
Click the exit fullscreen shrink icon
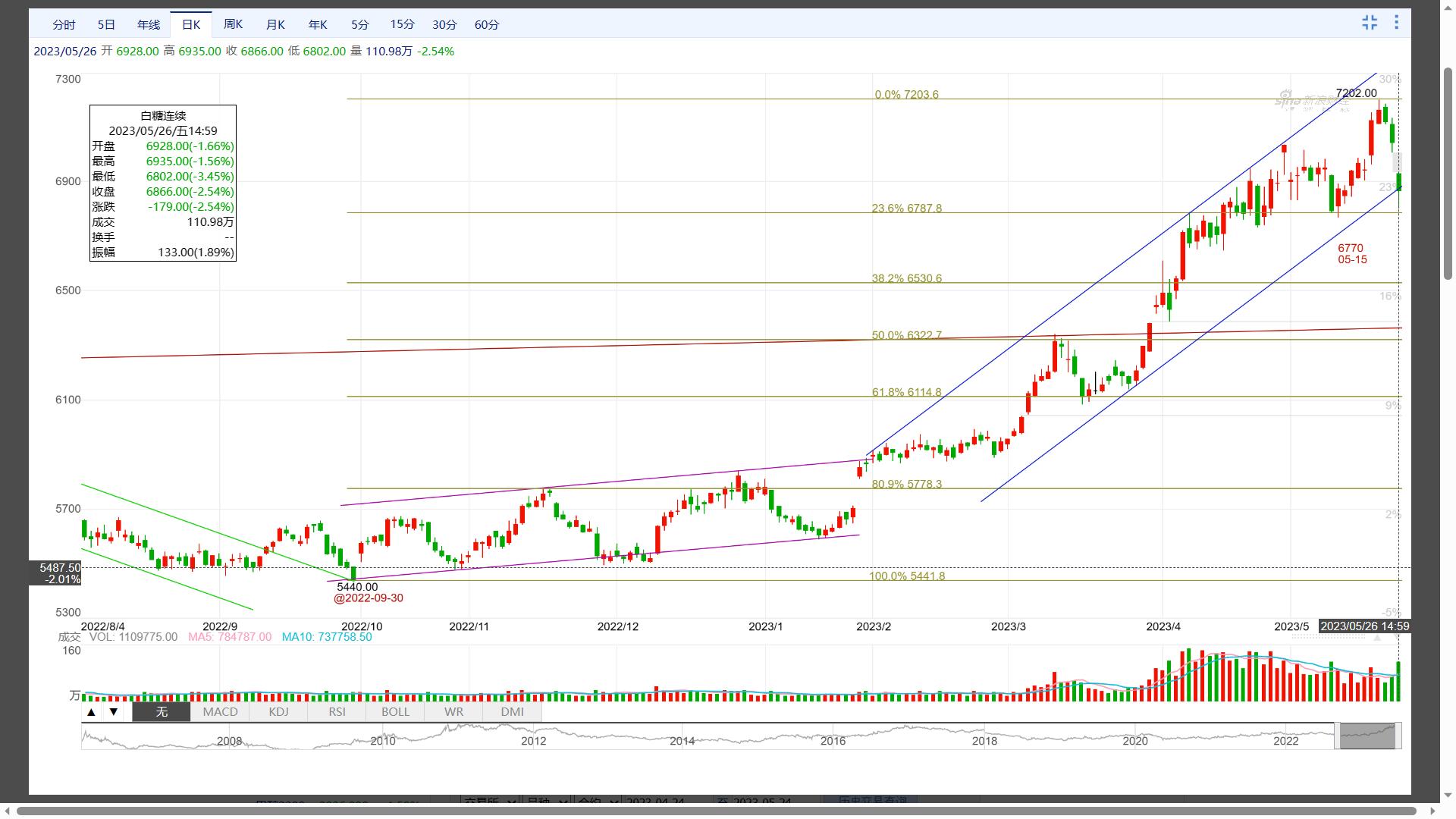pyautogui.click(x=1370, y=23)
